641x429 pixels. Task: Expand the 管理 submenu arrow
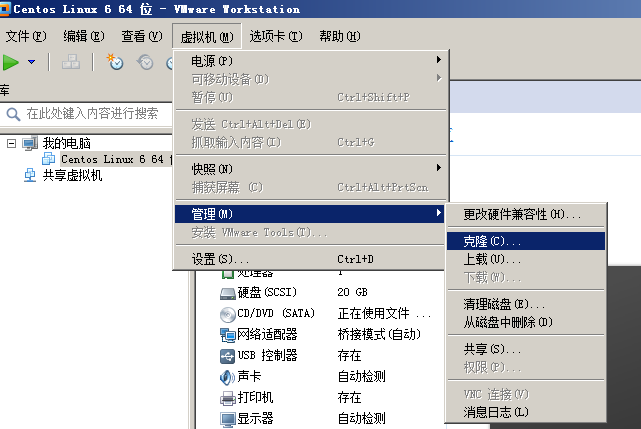click(439, 213)
